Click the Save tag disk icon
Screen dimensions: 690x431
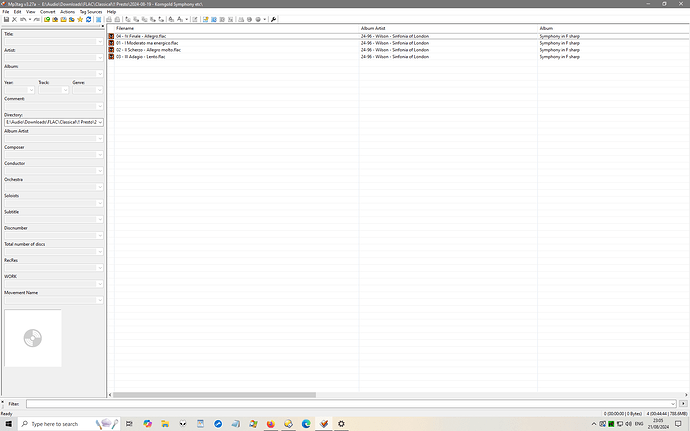[6, 19]
